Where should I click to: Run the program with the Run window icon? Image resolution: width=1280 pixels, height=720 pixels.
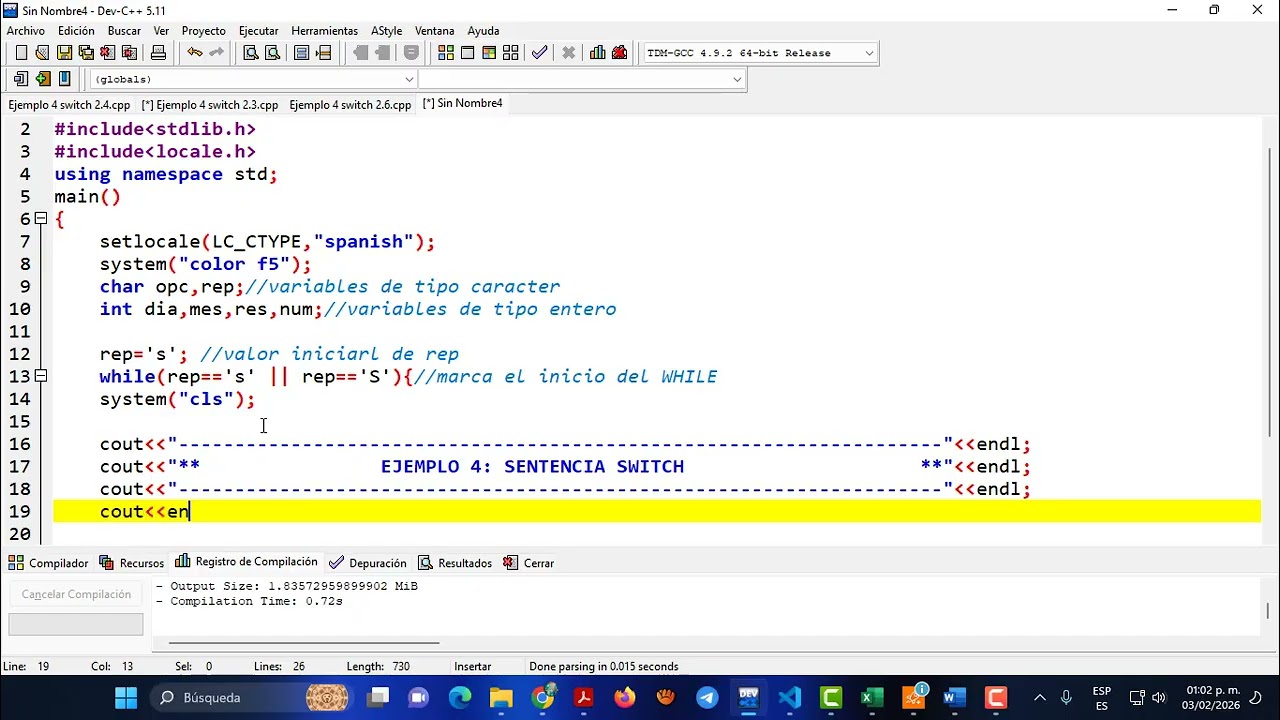tap(468, 53)
